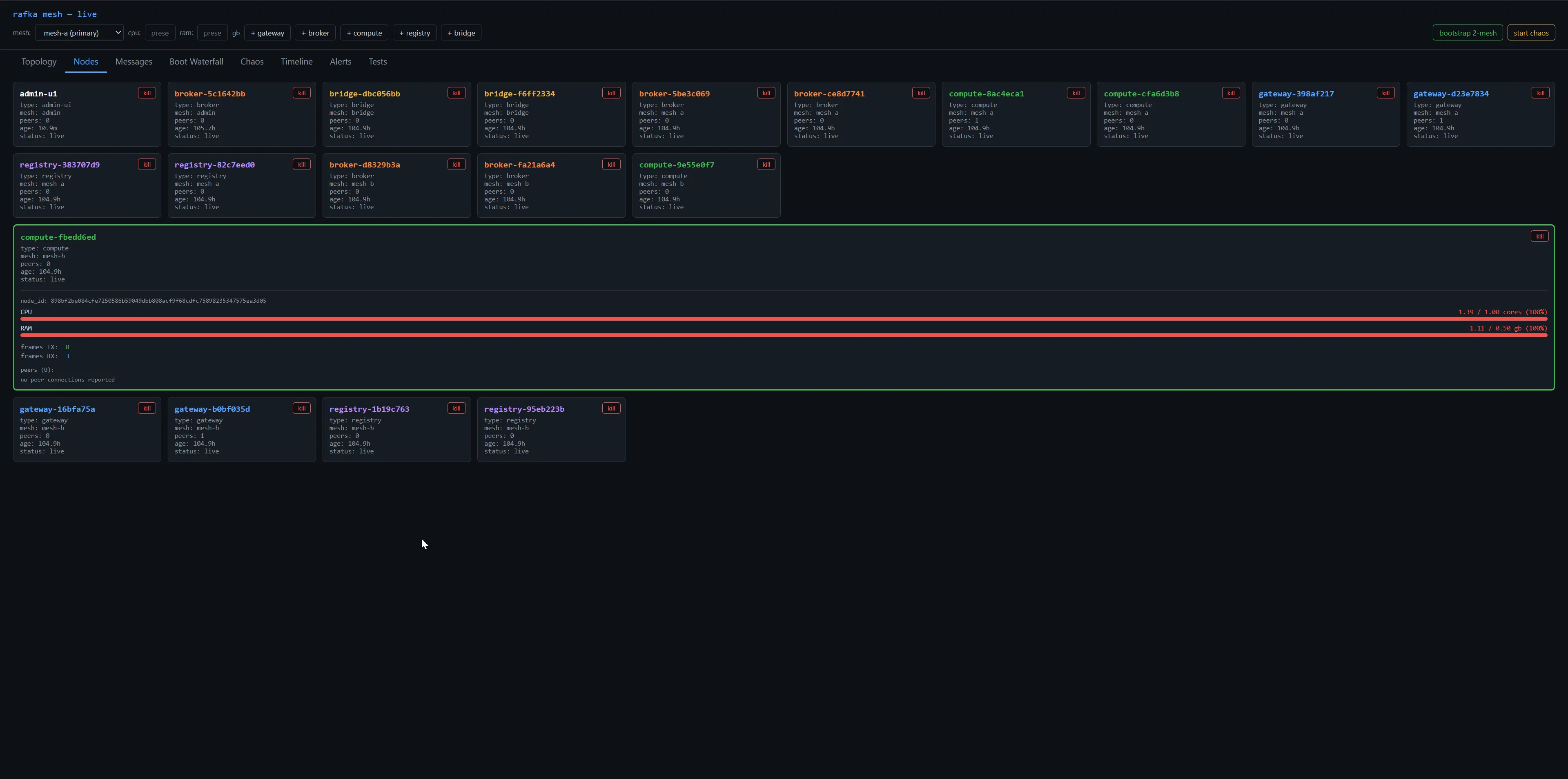1568x779 pixels.
Task: Kill node broker-fa21a6a4
Action: click(x=611, y=165)
